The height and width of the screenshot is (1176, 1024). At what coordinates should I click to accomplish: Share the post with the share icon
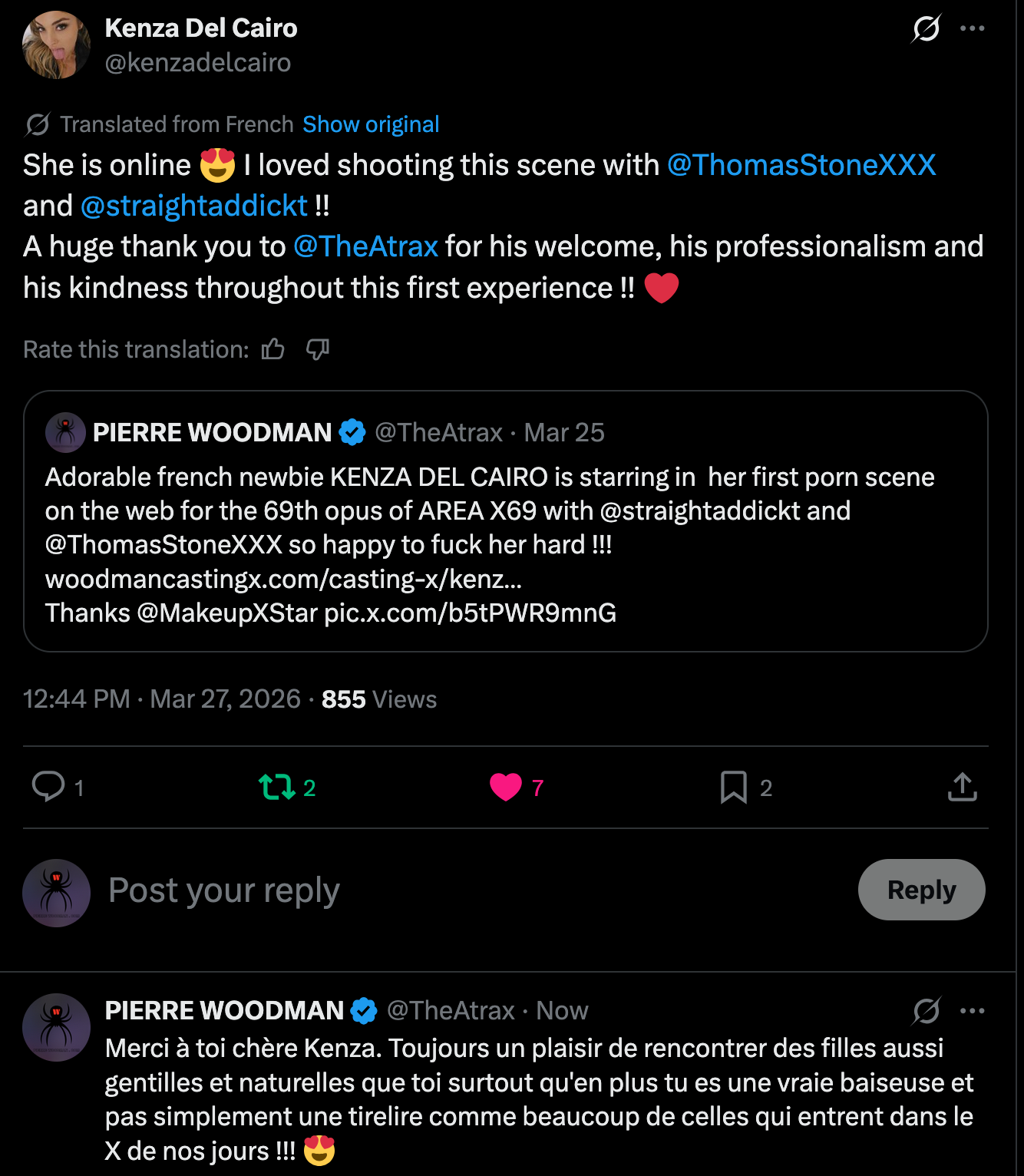pyautogui.click(x=962, y=787)
